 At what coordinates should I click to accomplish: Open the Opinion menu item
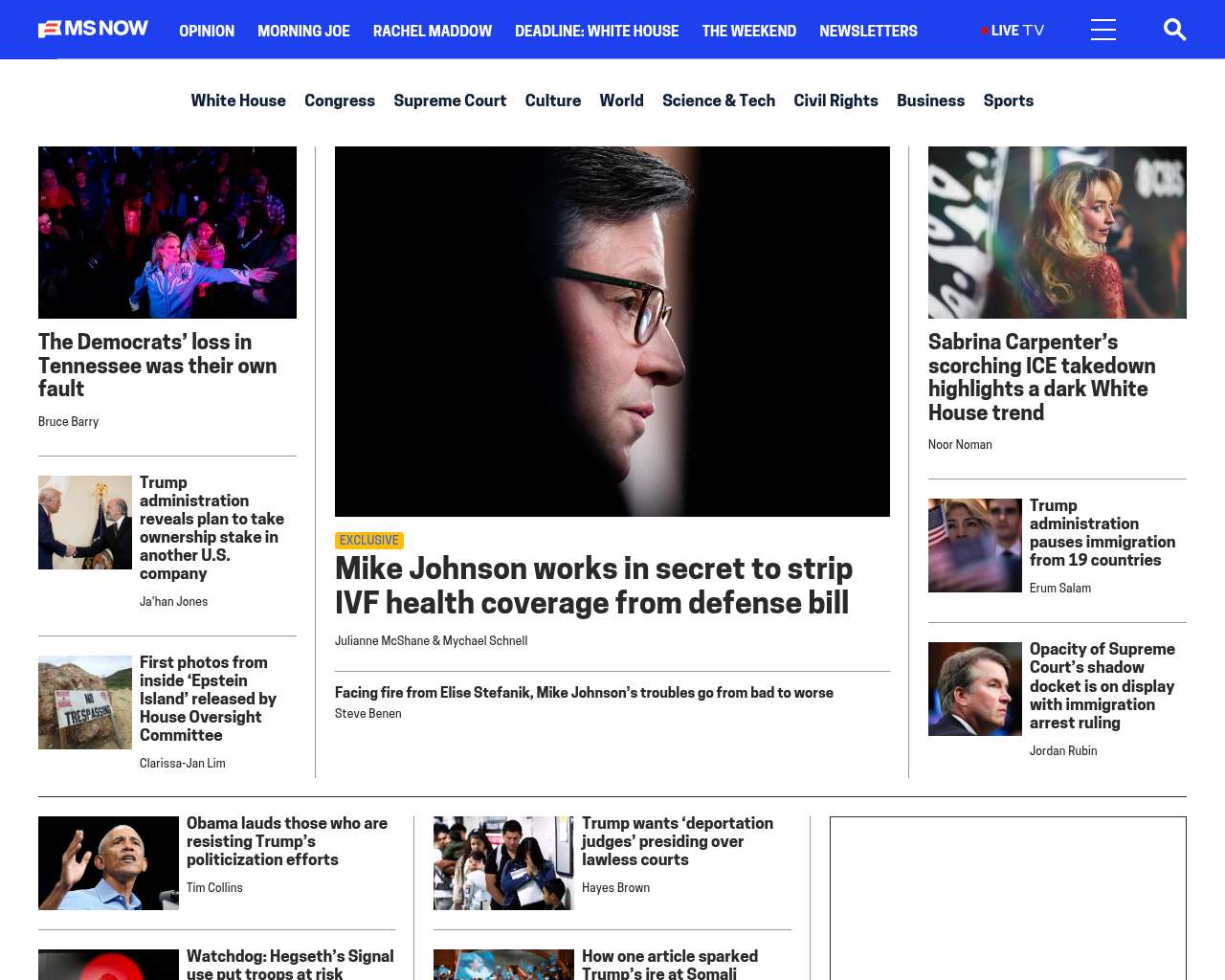(207, 31)
